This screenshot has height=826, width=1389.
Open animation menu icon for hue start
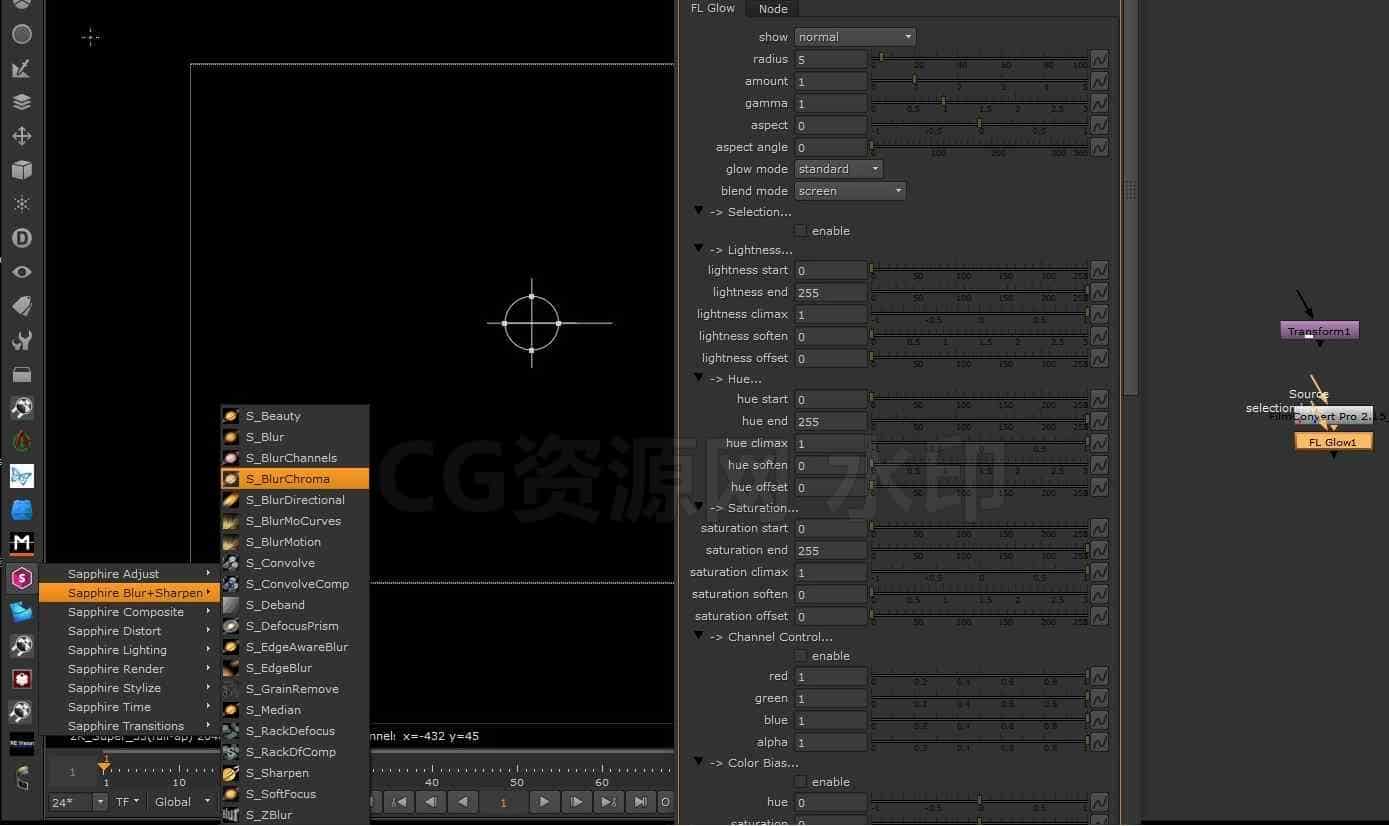point(1099,400)
